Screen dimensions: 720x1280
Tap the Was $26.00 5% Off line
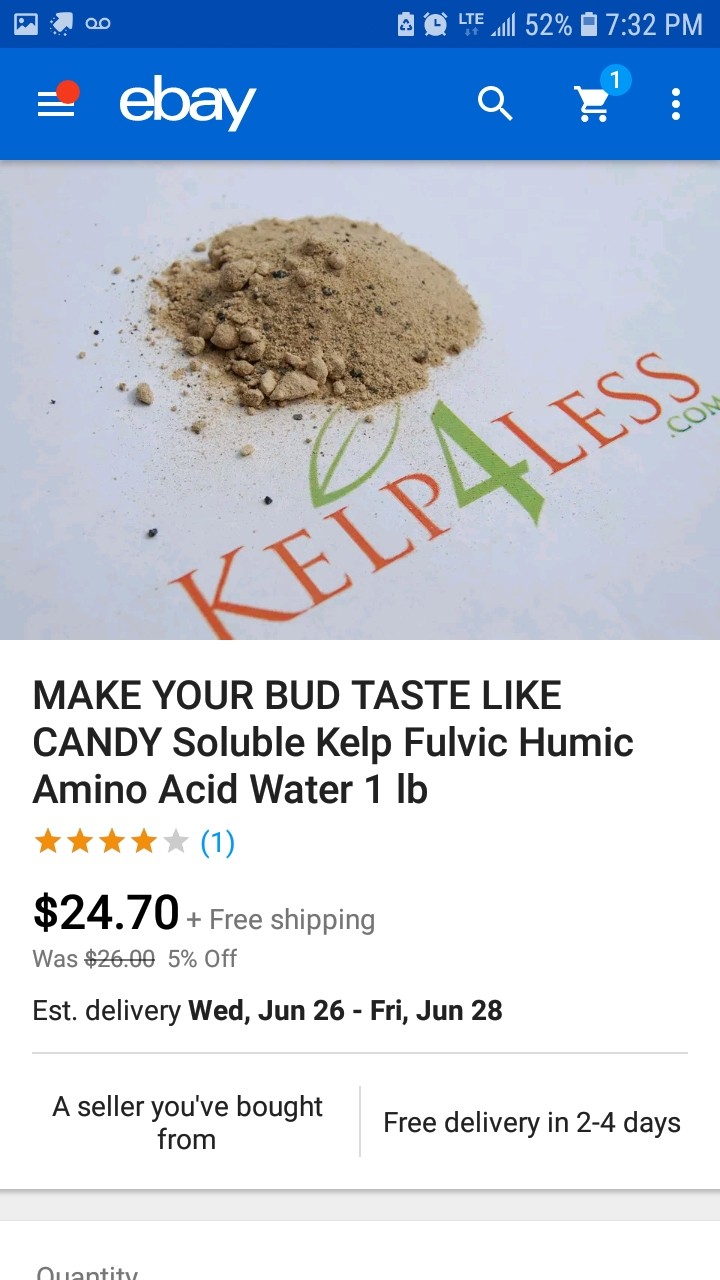tap(135, 959)
